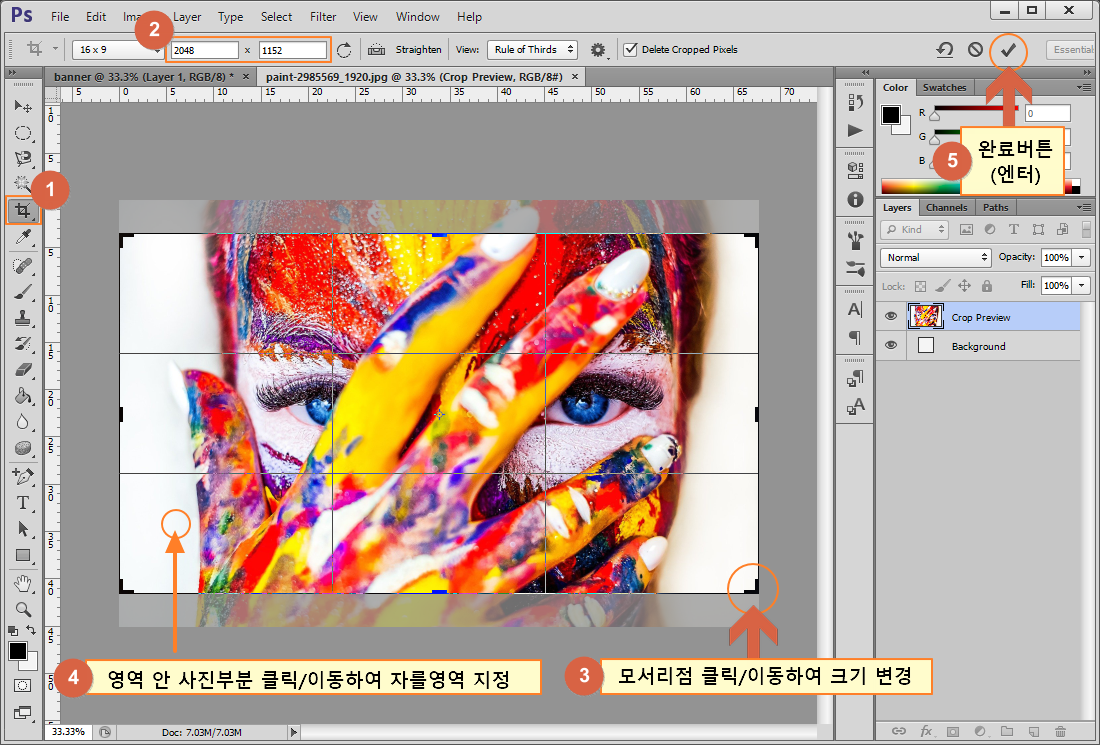This screenshot has width=1100, height=745.
Task: Select the Path Selection tool
Action: tap(22, 528)
